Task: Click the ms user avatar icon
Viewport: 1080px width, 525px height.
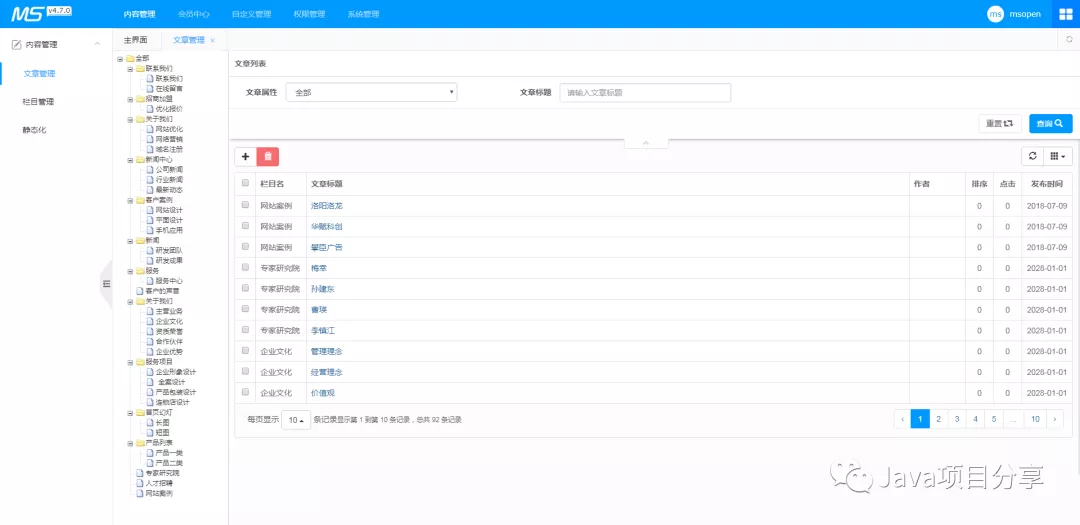Action: tap(995, 14)
